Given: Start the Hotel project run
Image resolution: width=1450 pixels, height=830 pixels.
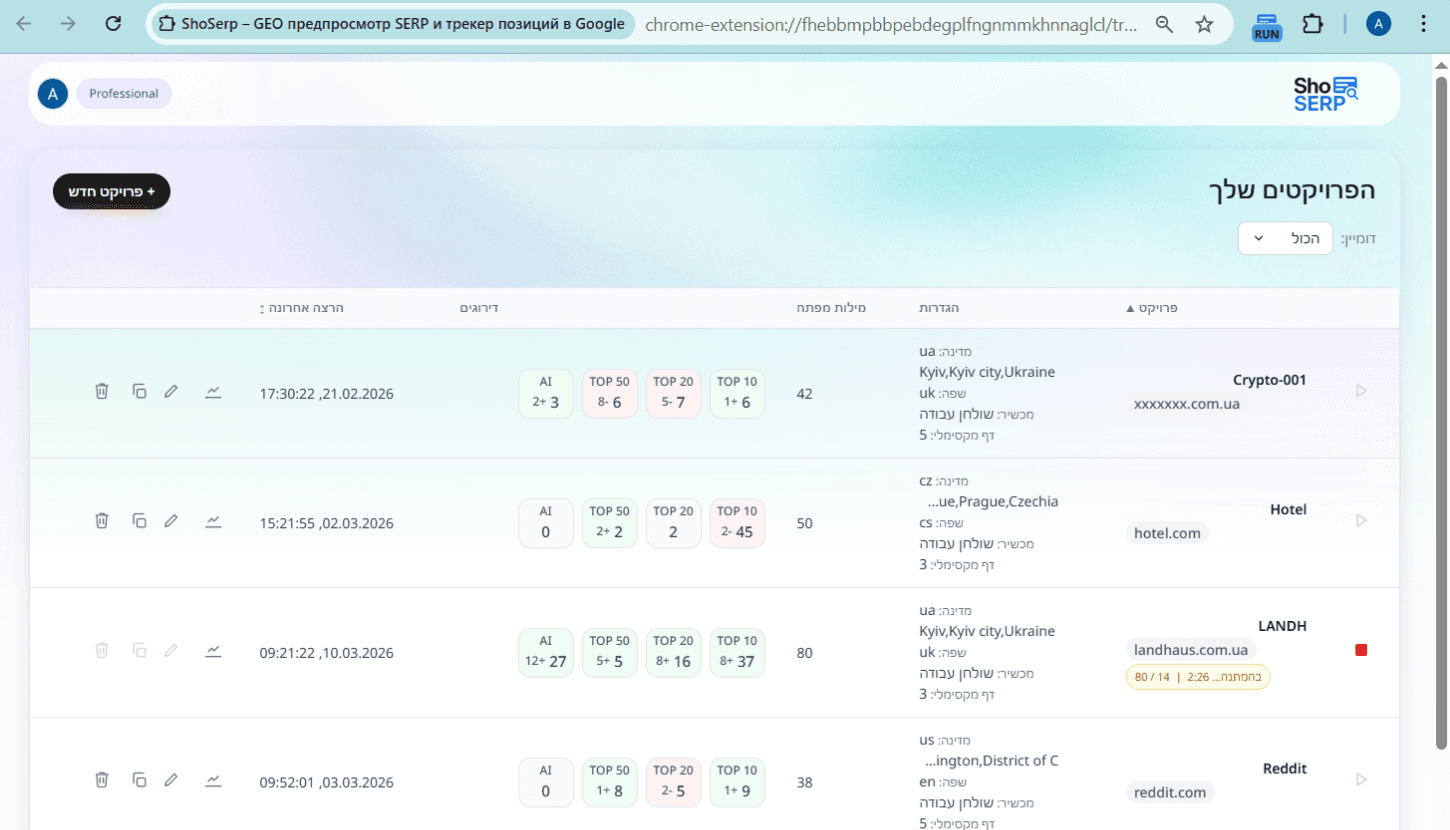Looking at the screenshot, I should pos(1361,520).
